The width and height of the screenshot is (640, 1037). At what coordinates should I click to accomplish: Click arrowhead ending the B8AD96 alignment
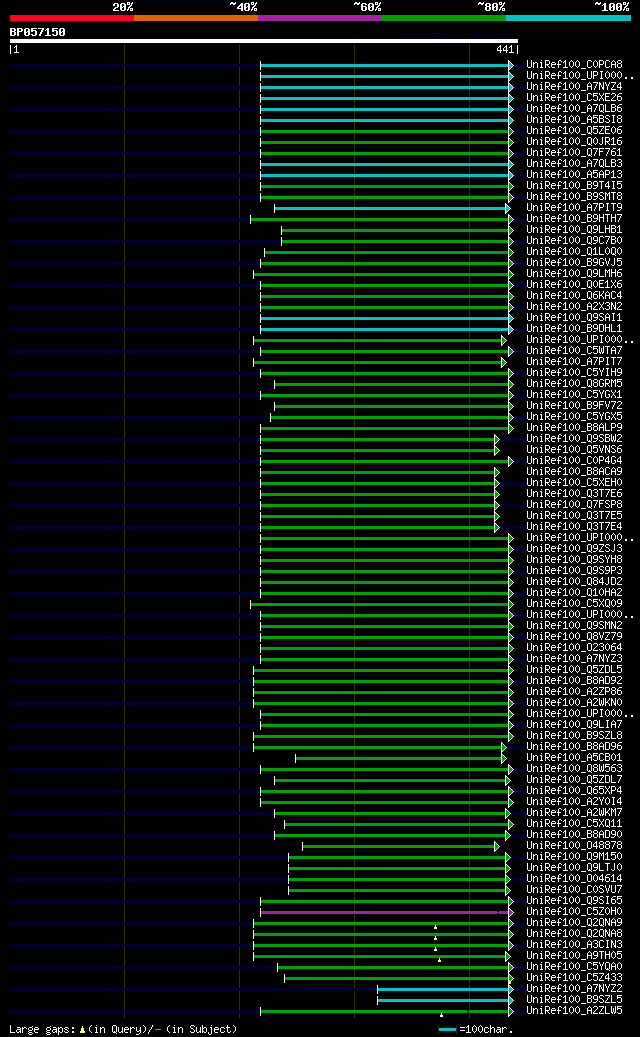point(504,747)
